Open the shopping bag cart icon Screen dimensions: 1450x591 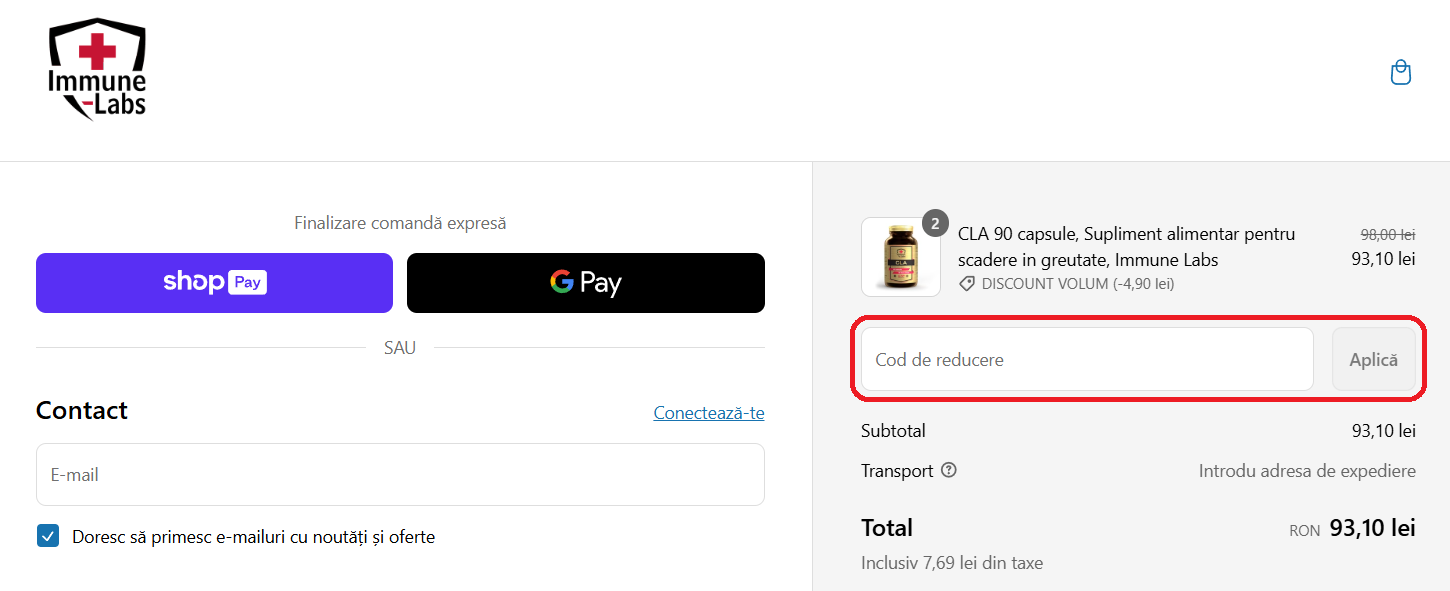coord(1400,72)
